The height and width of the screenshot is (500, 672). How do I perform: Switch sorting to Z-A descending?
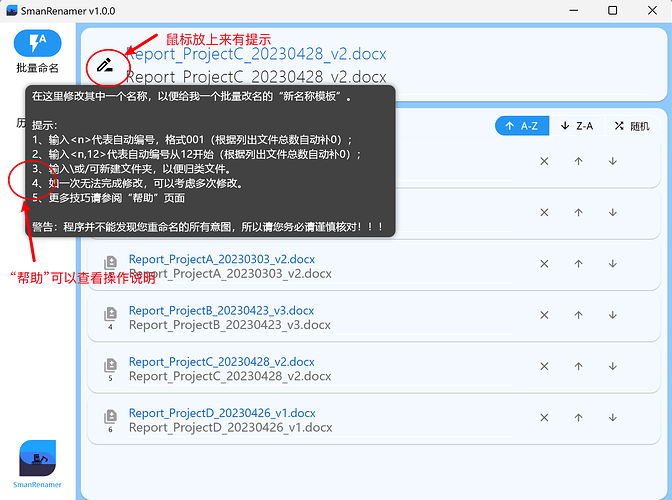577,126
